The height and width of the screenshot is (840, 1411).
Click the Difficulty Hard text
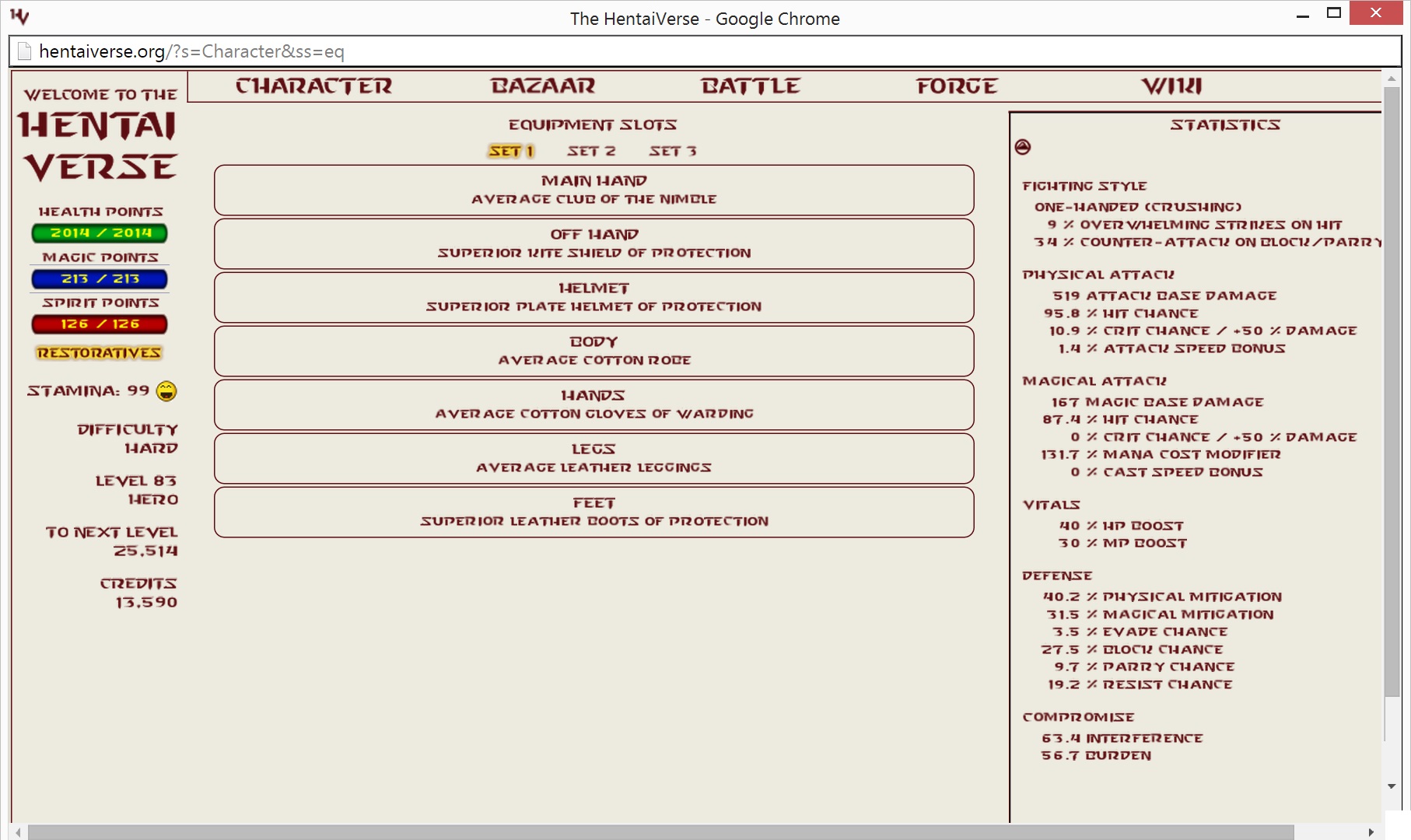click(128, 439)
